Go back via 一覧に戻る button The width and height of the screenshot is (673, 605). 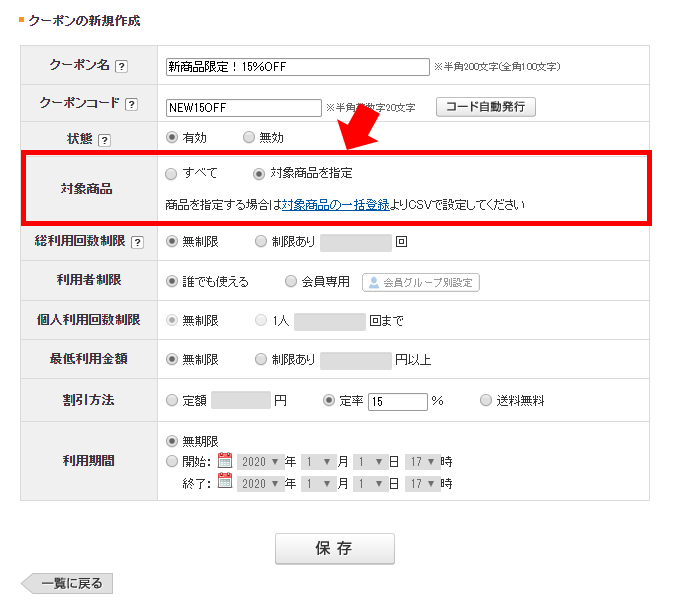67,584
